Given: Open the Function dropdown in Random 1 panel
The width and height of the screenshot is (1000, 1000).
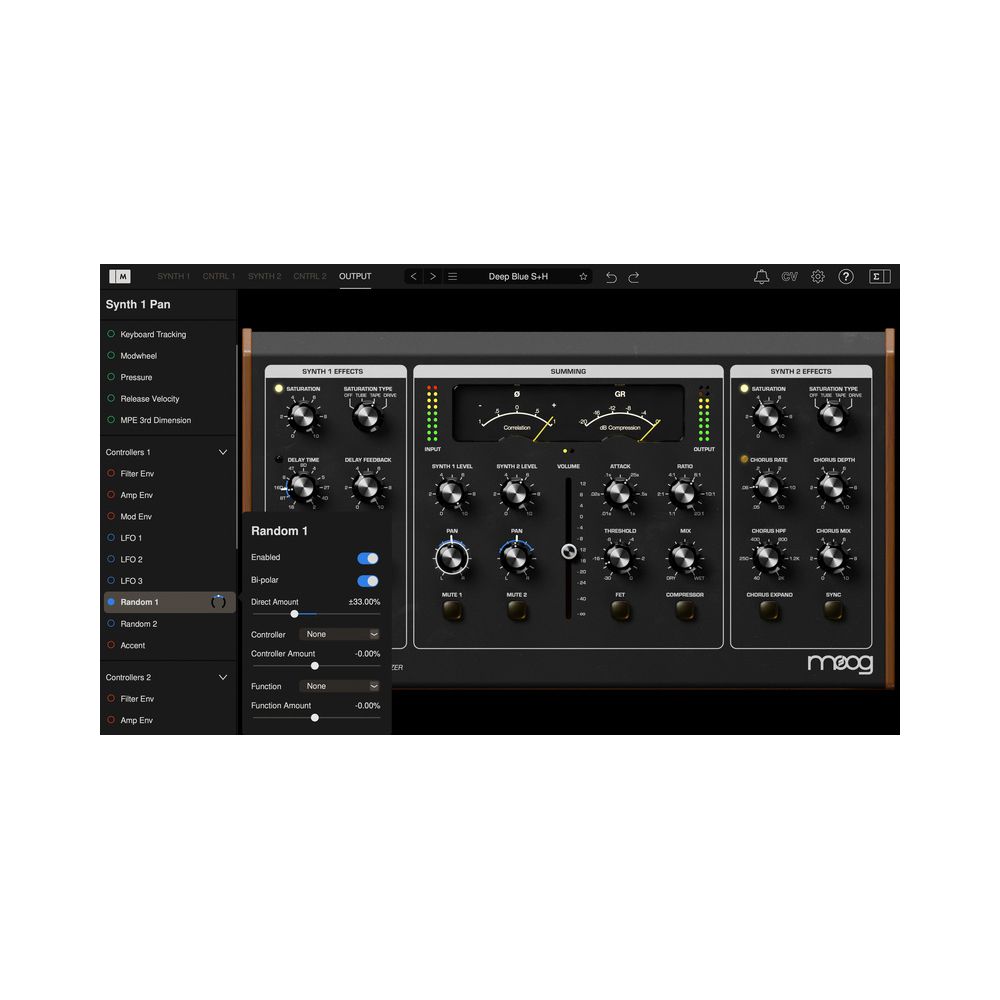Looking at the screenshot, I should tap(340, 686).
